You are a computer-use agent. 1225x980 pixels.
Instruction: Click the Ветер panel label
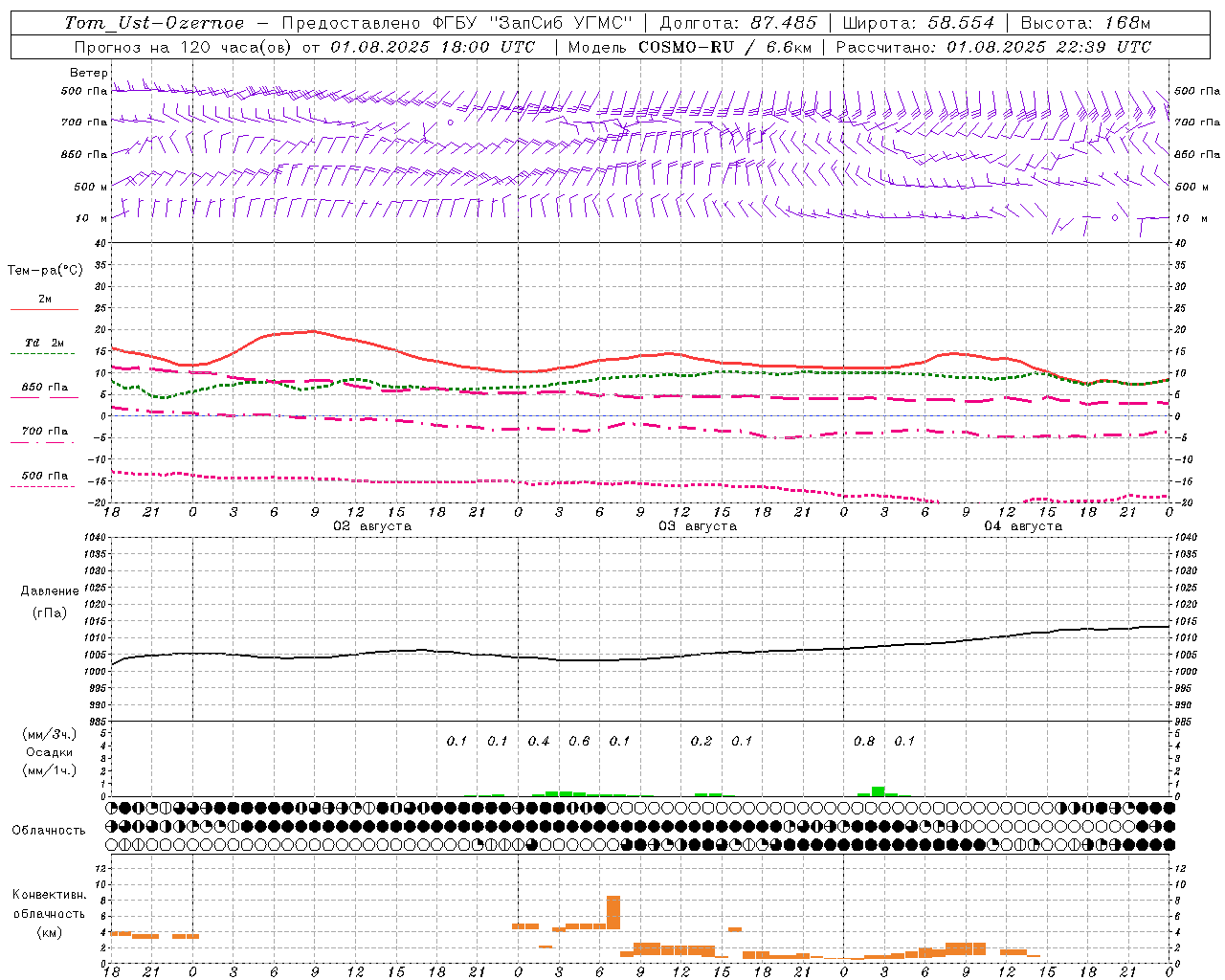88,73
